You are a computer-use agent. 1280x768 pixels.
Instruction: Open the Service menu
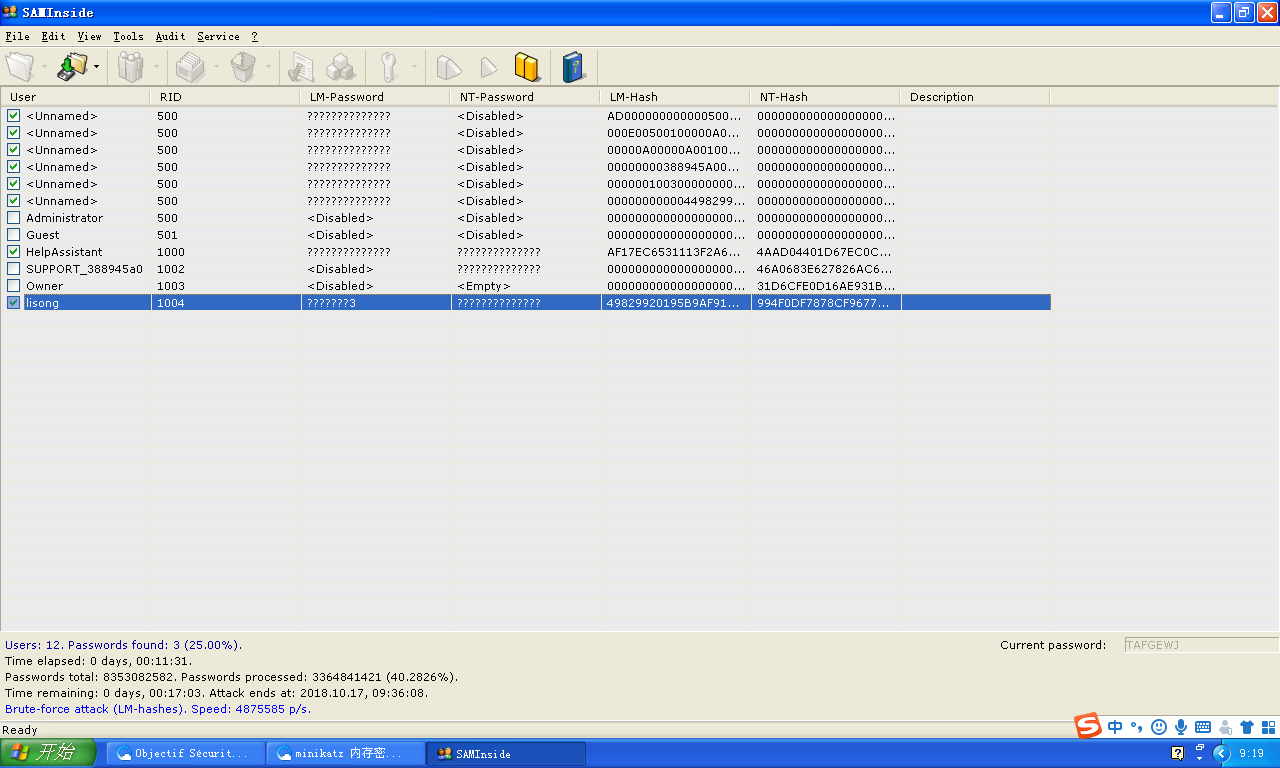(218, 36)
